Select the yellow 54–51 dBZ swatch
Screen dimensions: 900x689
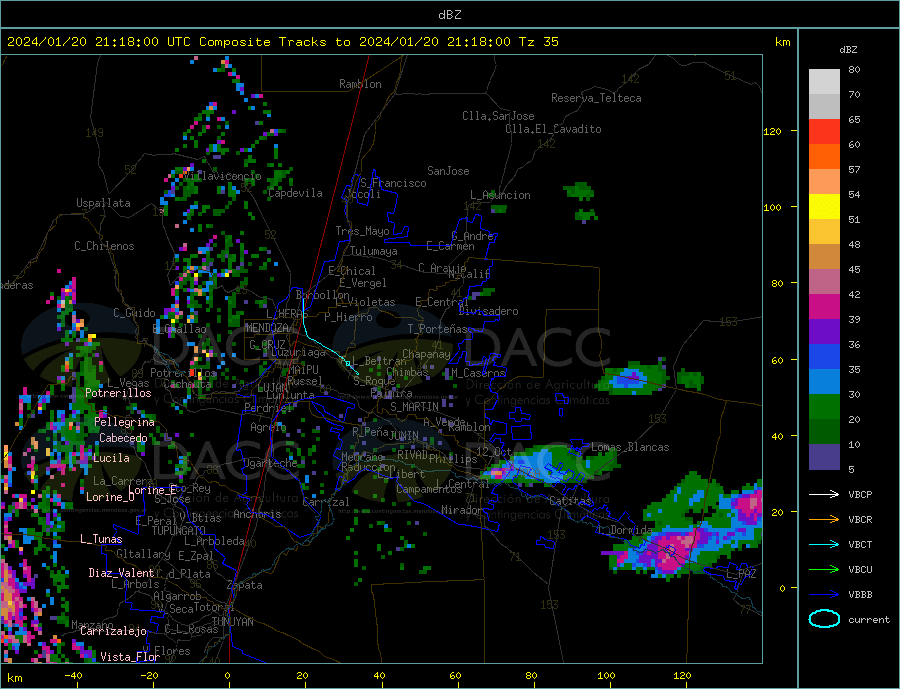[x=824, y=207]
